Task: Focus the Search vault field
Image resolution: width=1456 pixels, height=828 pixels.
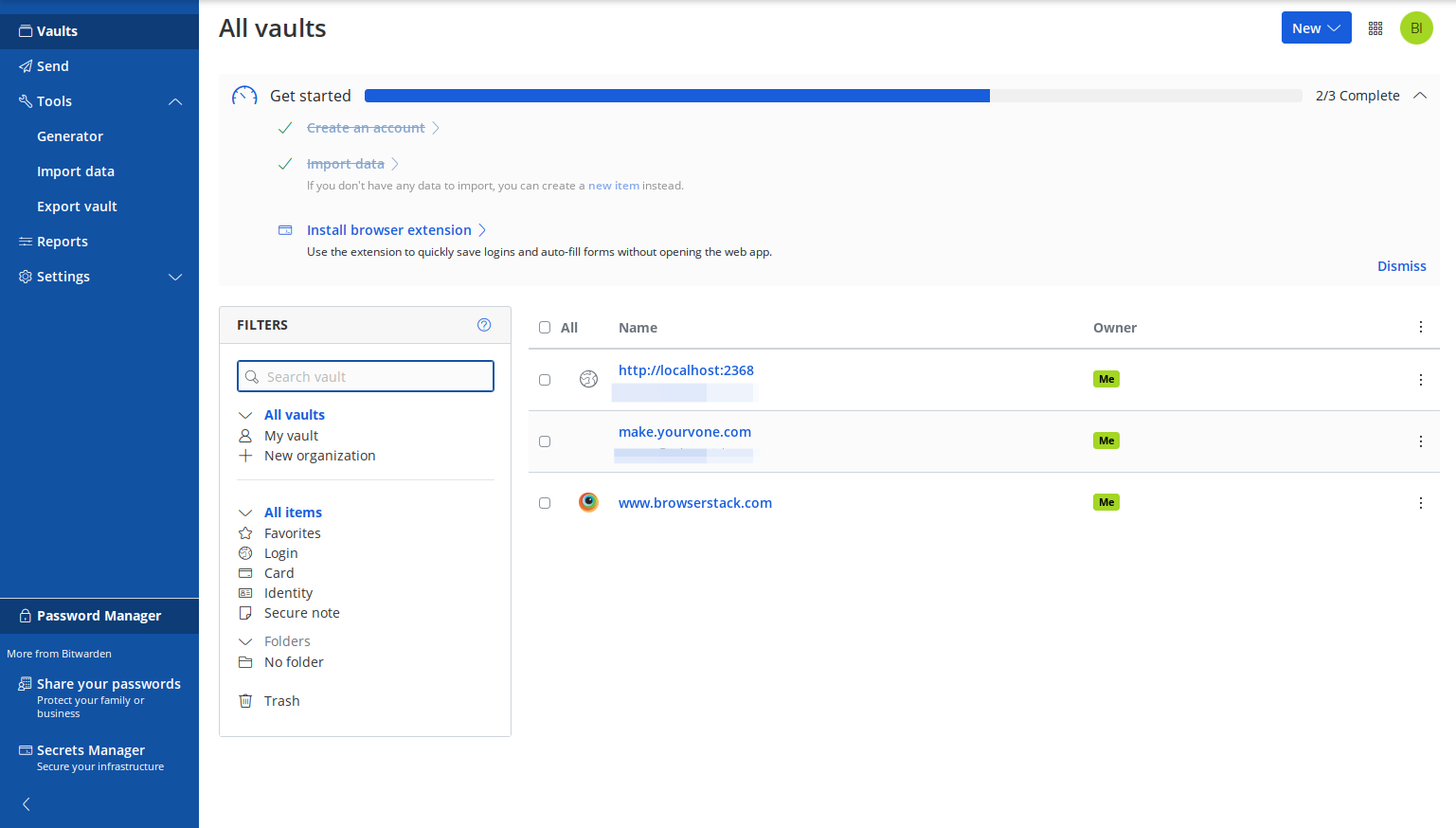Action: coord(366,376)
